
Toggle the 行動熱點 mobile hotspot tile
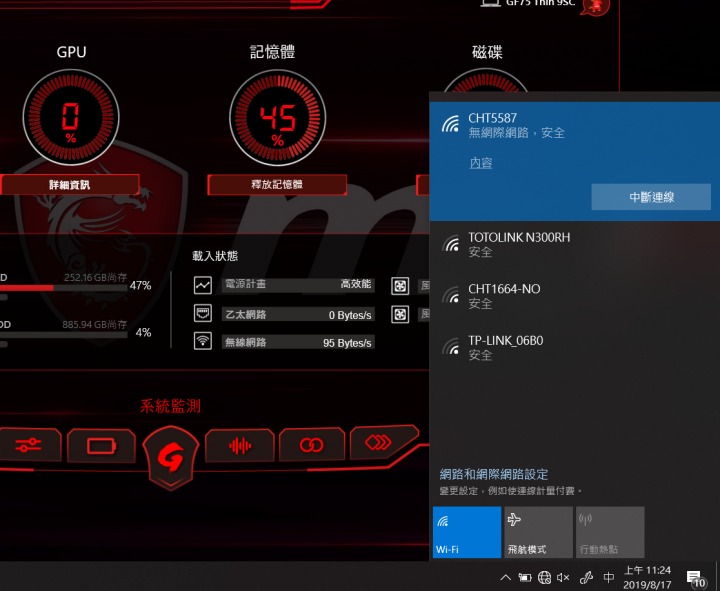point(610,532)
